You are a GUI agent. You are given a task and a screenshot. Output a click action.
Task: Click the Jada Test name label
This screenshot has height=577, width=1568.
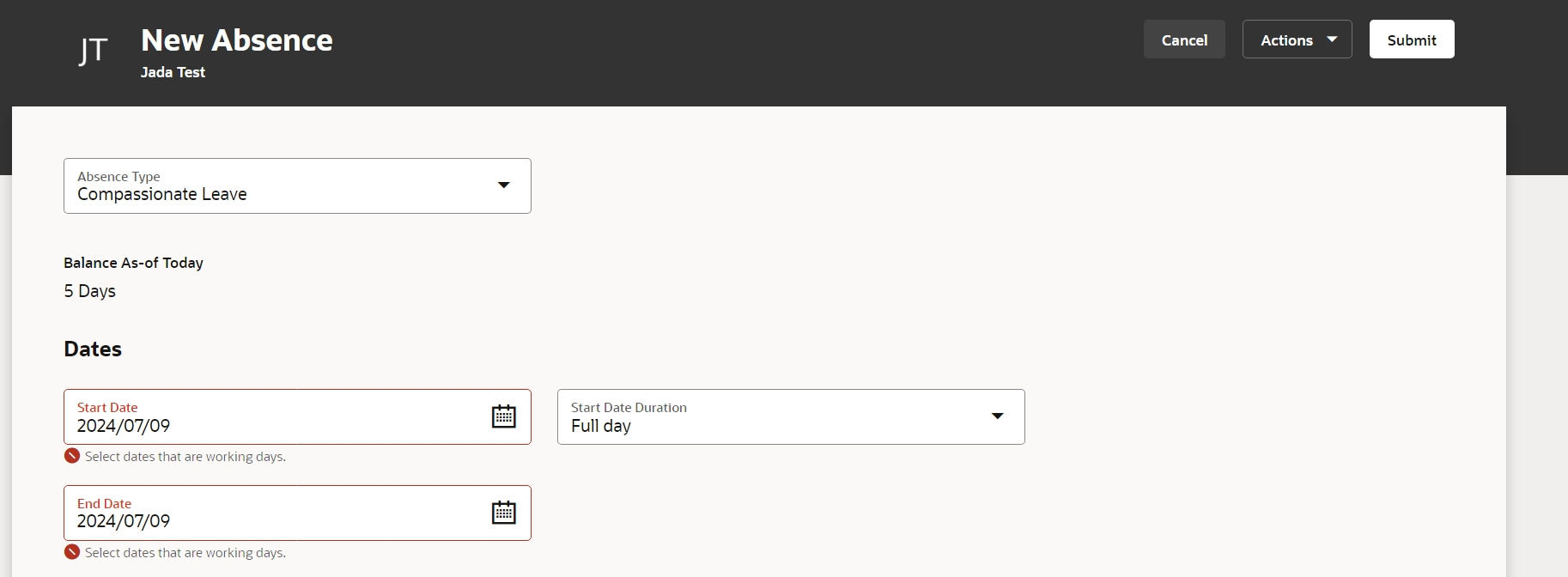point(173,72)
